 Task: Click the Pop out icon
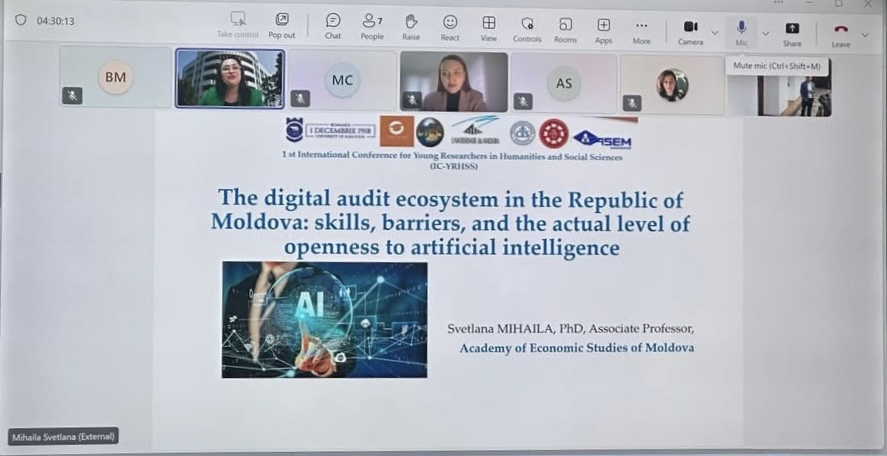282,25
